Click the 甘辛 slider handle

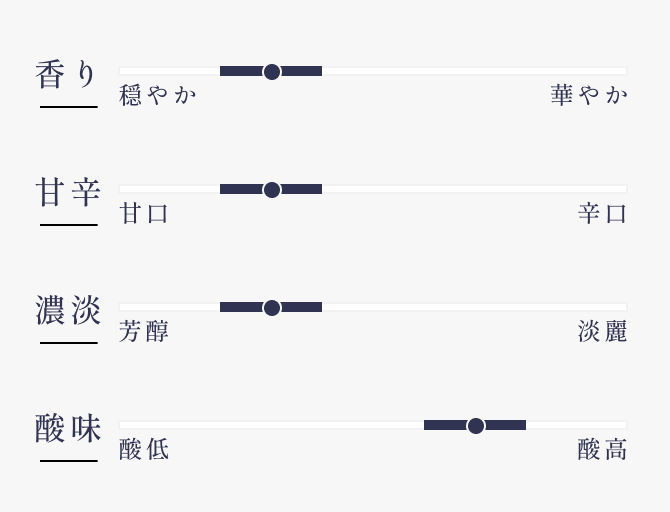coord(271,189)
